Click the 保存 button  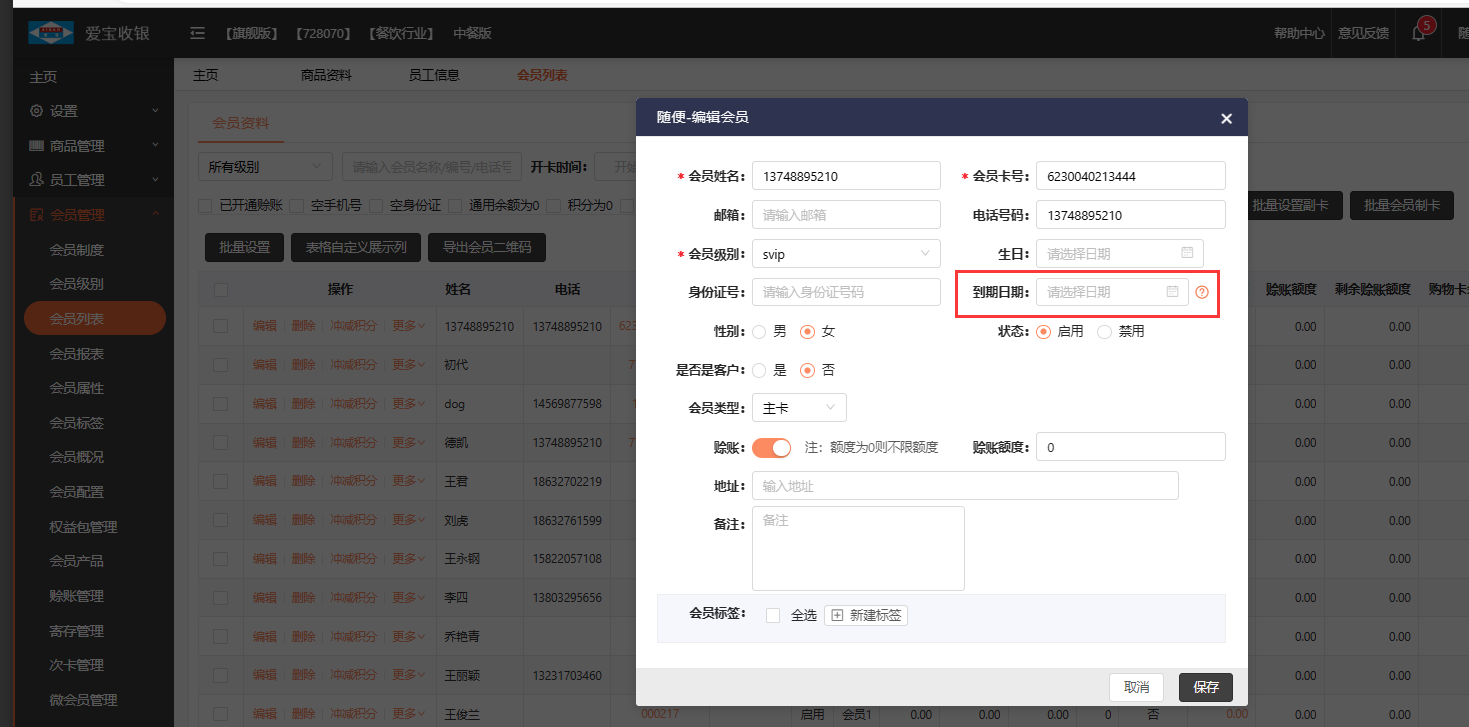pyautogui.click(x=1206, y=687)
